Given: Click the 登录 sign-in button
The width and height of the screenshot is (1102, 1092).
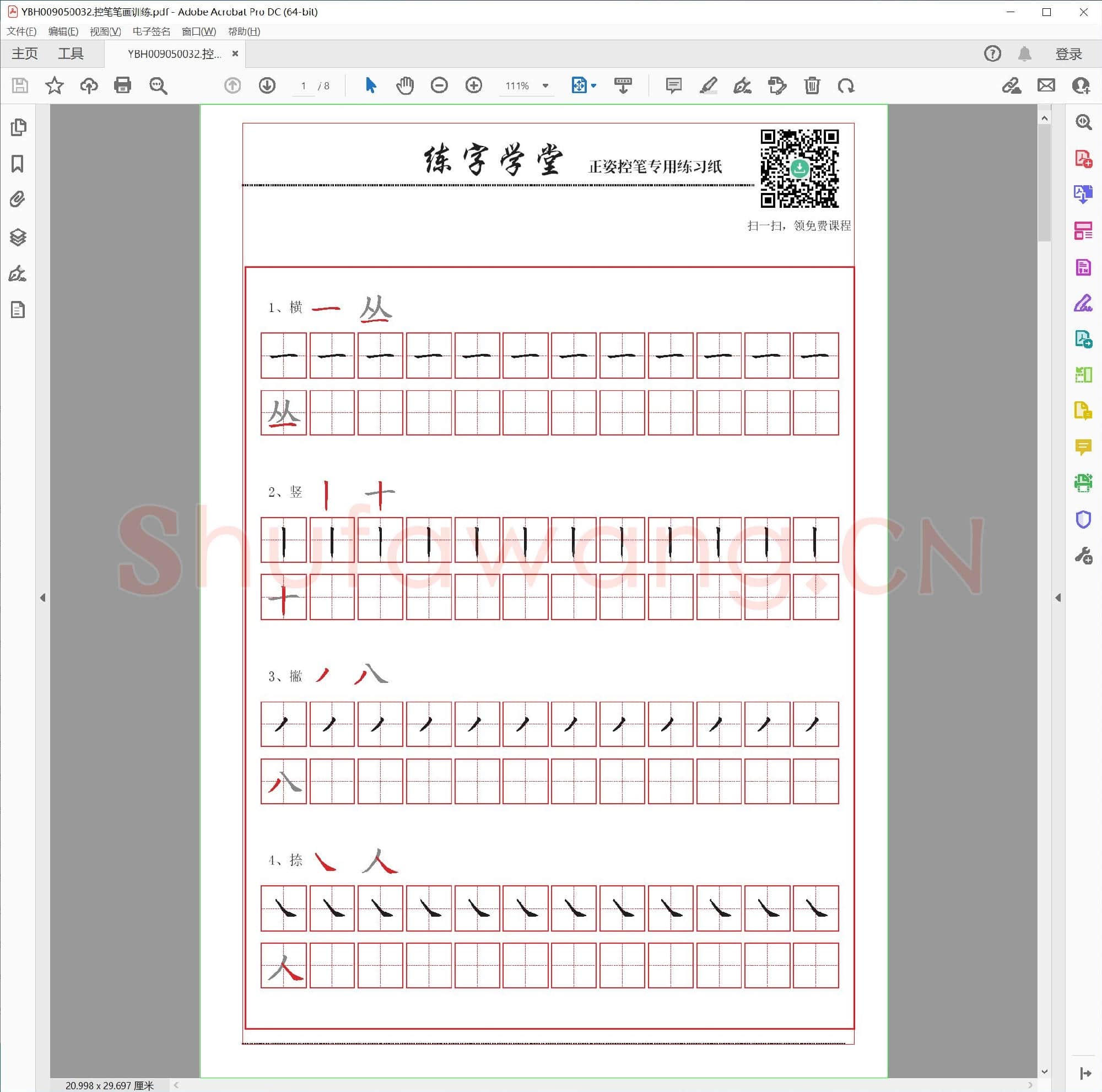Looking at the screenshot, I should (x=1068, y=53).
